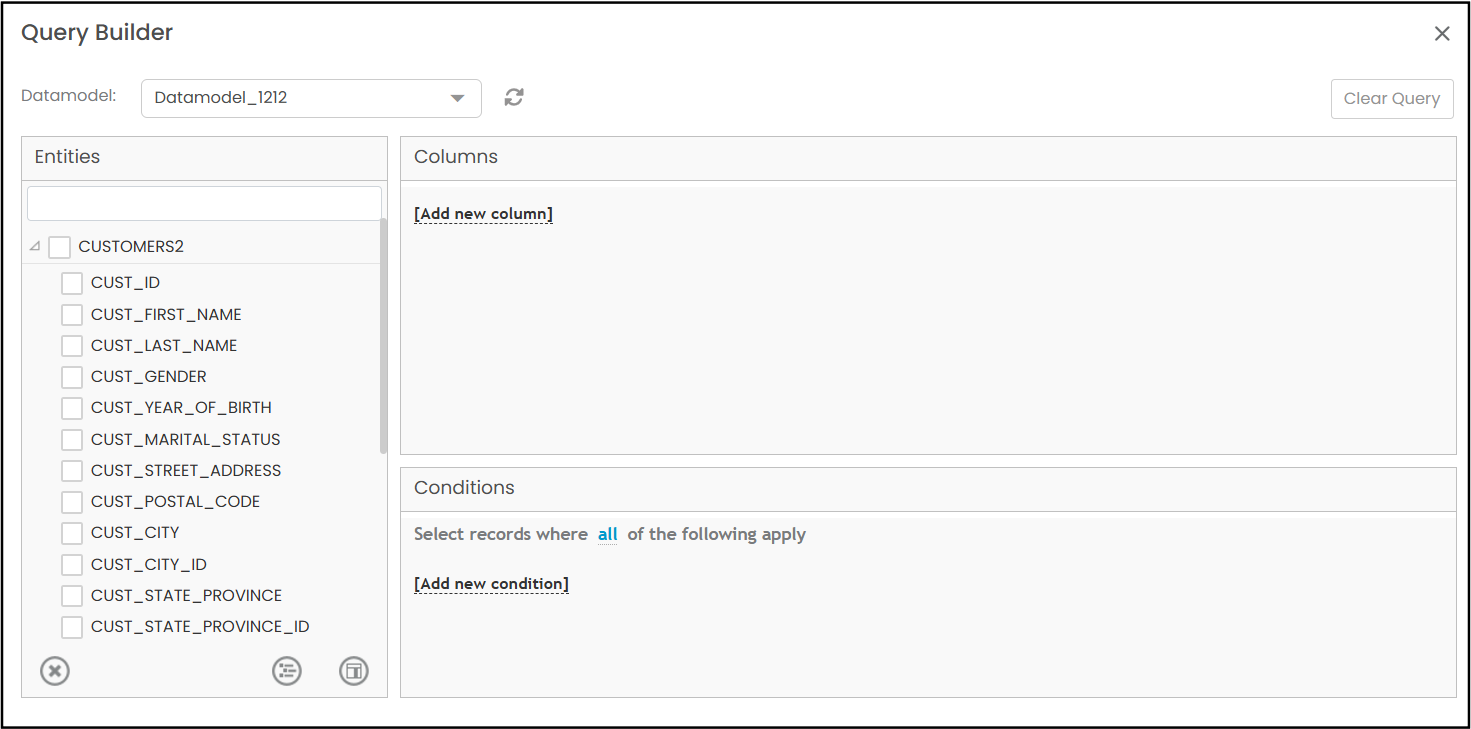Enable the CUST_GENDER field checkbox
The width and height of the screenshot is (1471, 729).
click(x=72, y=377)
